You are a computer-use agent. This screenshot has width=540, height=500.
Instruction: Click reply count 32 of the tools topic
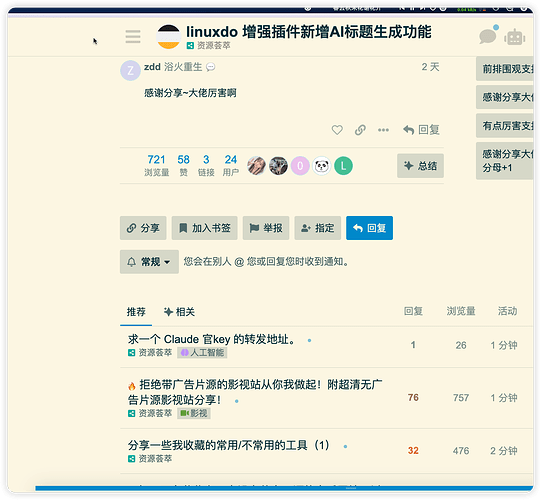click(413, 451)
